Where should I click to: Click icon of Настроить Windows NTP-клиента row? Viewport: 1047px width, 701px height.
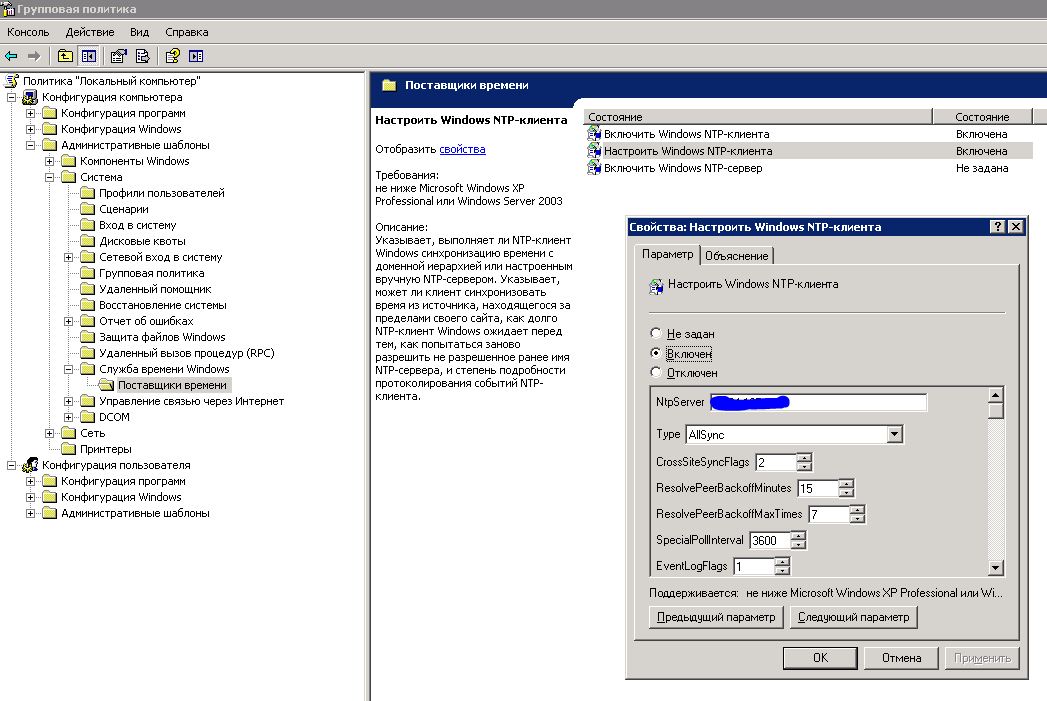click(594, 151)
